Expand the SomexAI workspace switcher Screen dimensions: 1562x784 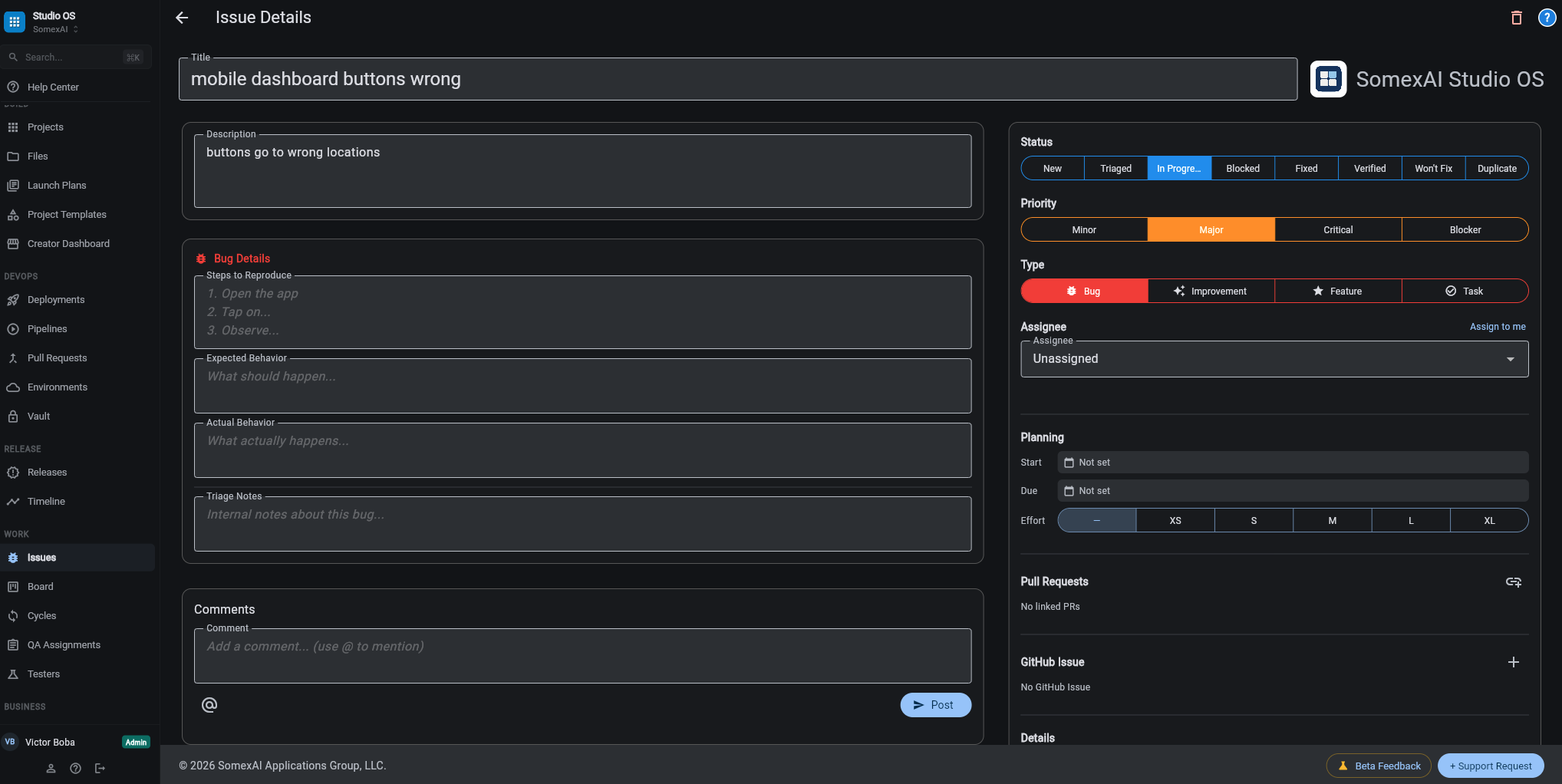54,29
